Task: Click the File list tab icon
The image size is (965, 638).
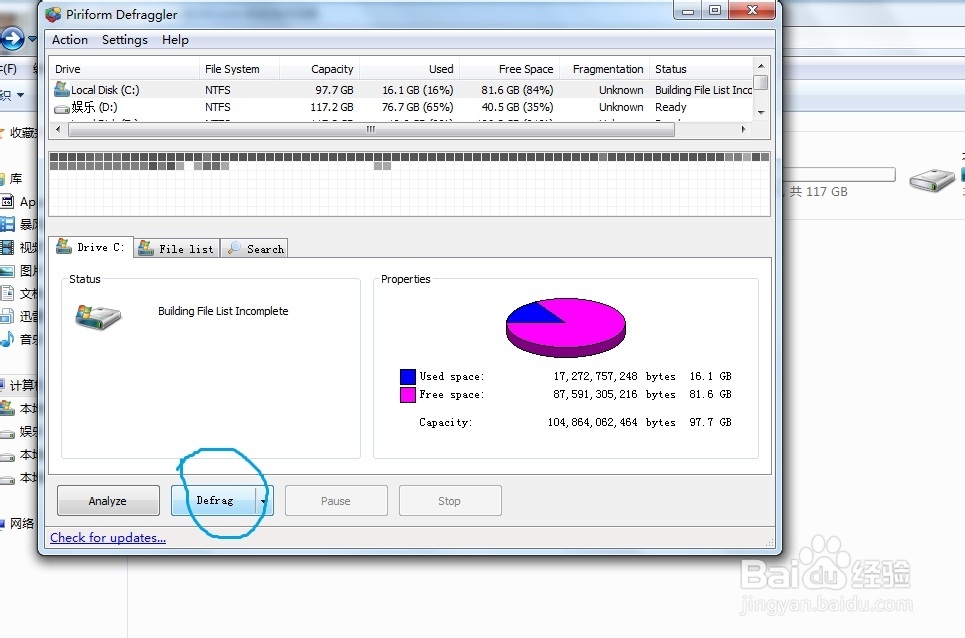Action: [x=146, y=248]
